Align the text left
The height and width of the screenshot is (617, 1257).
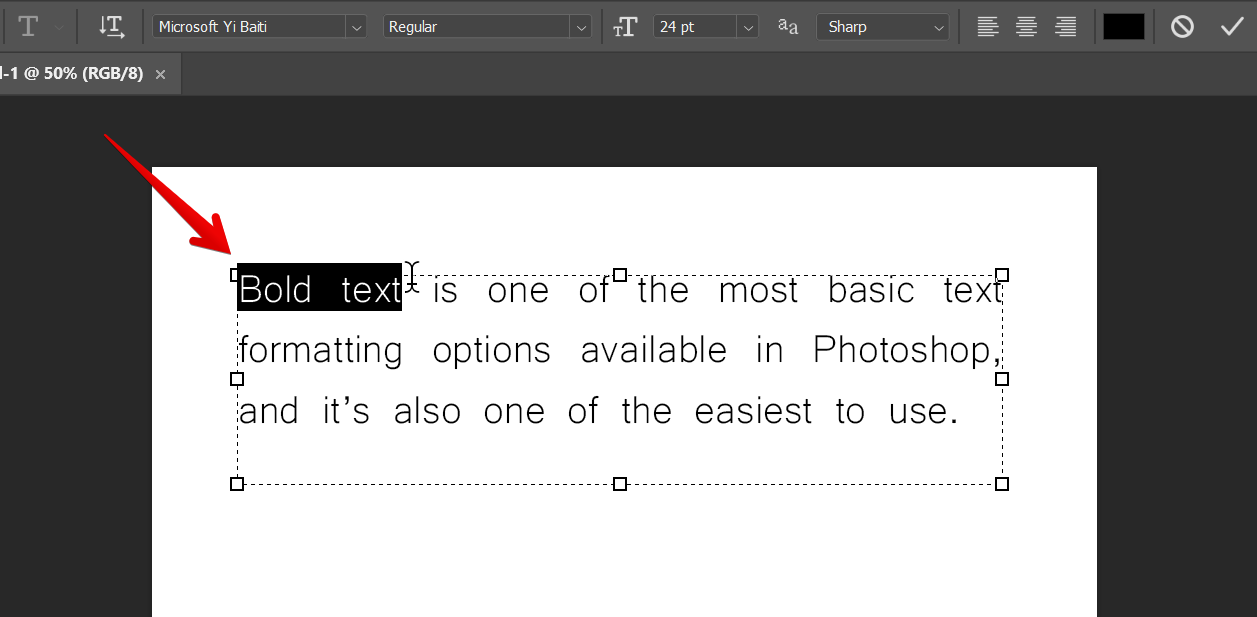988,26
